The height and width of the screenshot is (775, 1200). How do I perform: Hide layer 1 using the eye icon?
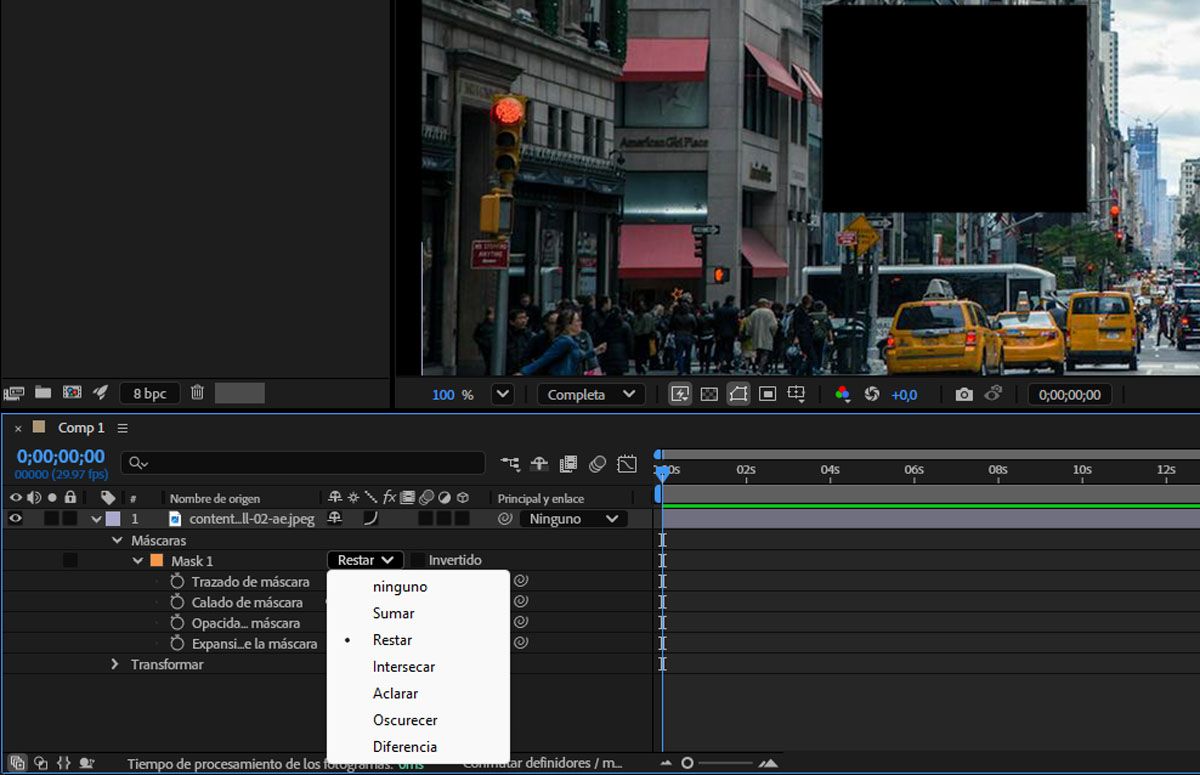[16, 519]
